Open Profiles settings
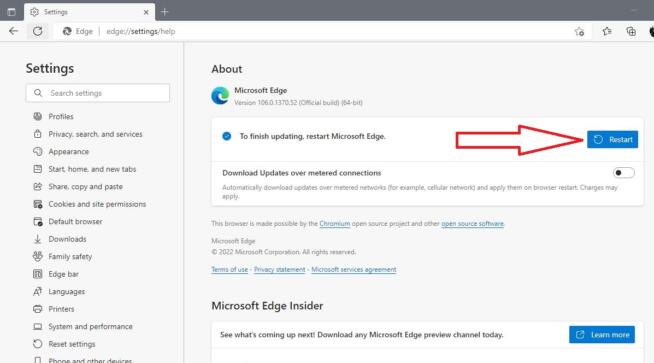This screenshot has width=654, height=363. click(x=61, y=116)
